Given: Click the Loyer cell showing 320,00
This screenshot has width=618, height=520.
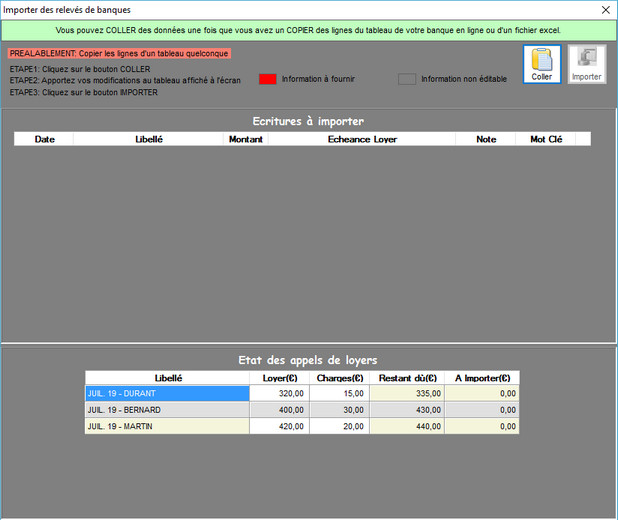Looking at the screenshot, I should [x=279, y=394].
